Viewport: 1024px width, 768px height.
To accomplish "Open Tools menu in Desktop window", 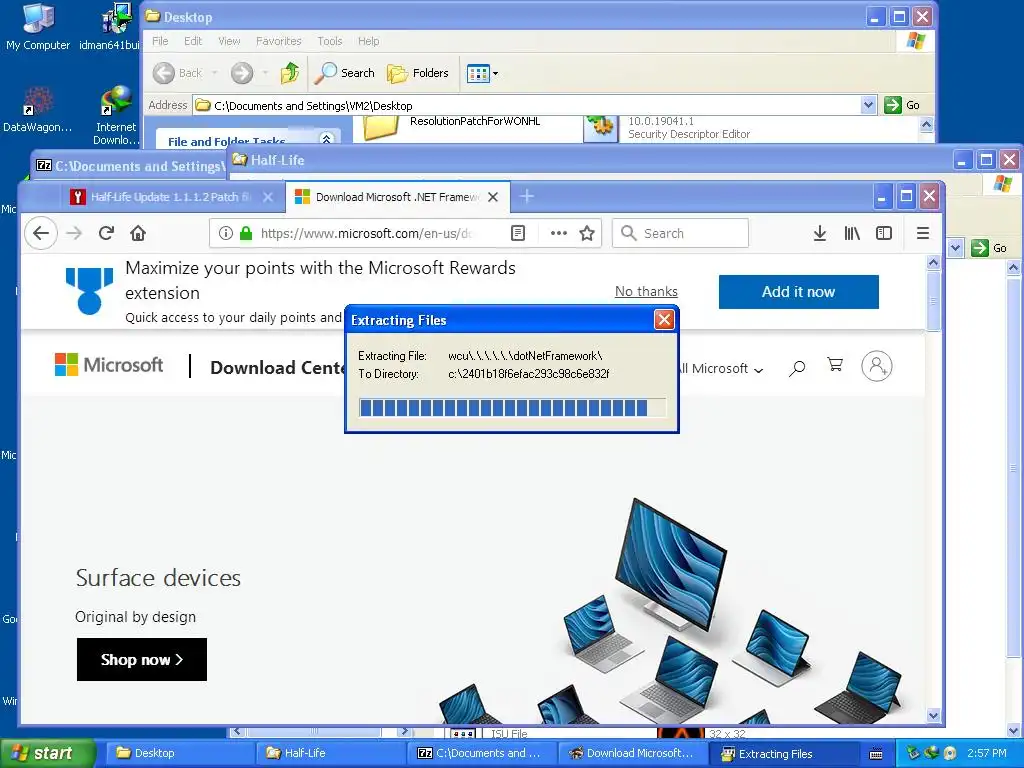I will tap(330, 41).
